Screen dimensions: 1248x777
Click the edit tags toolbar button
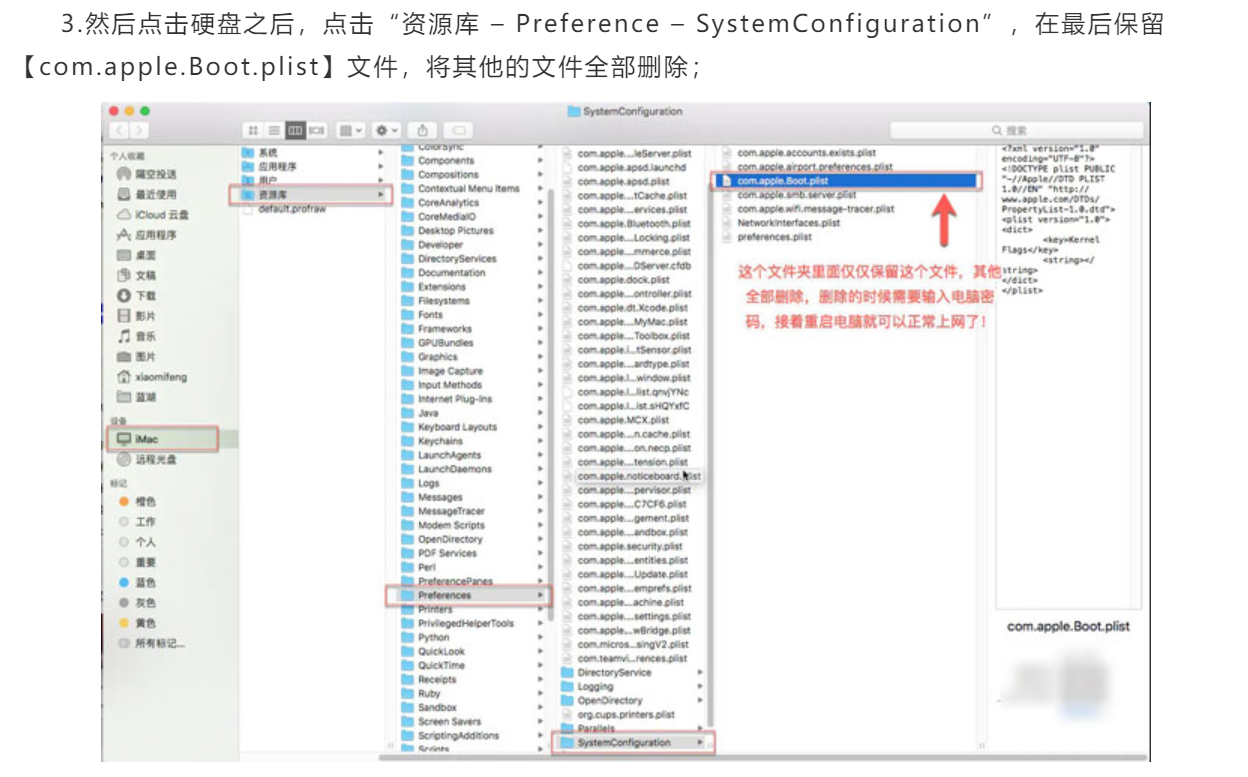[x=458, y=131]
